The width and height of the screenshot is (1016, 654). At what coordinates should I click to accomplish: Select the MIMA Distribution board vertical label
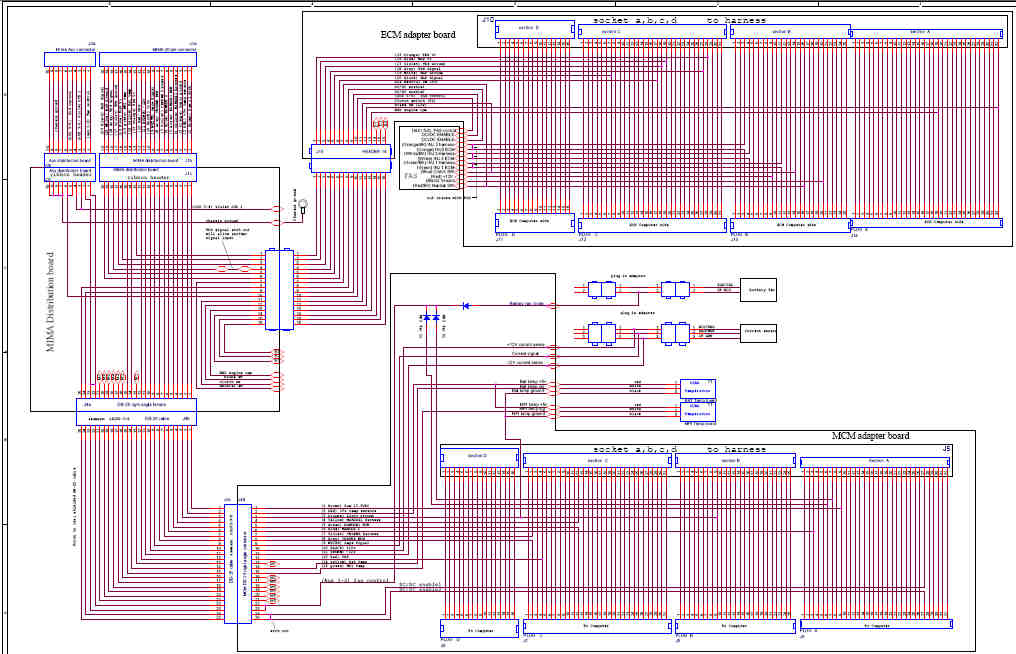tap(51, 302)
